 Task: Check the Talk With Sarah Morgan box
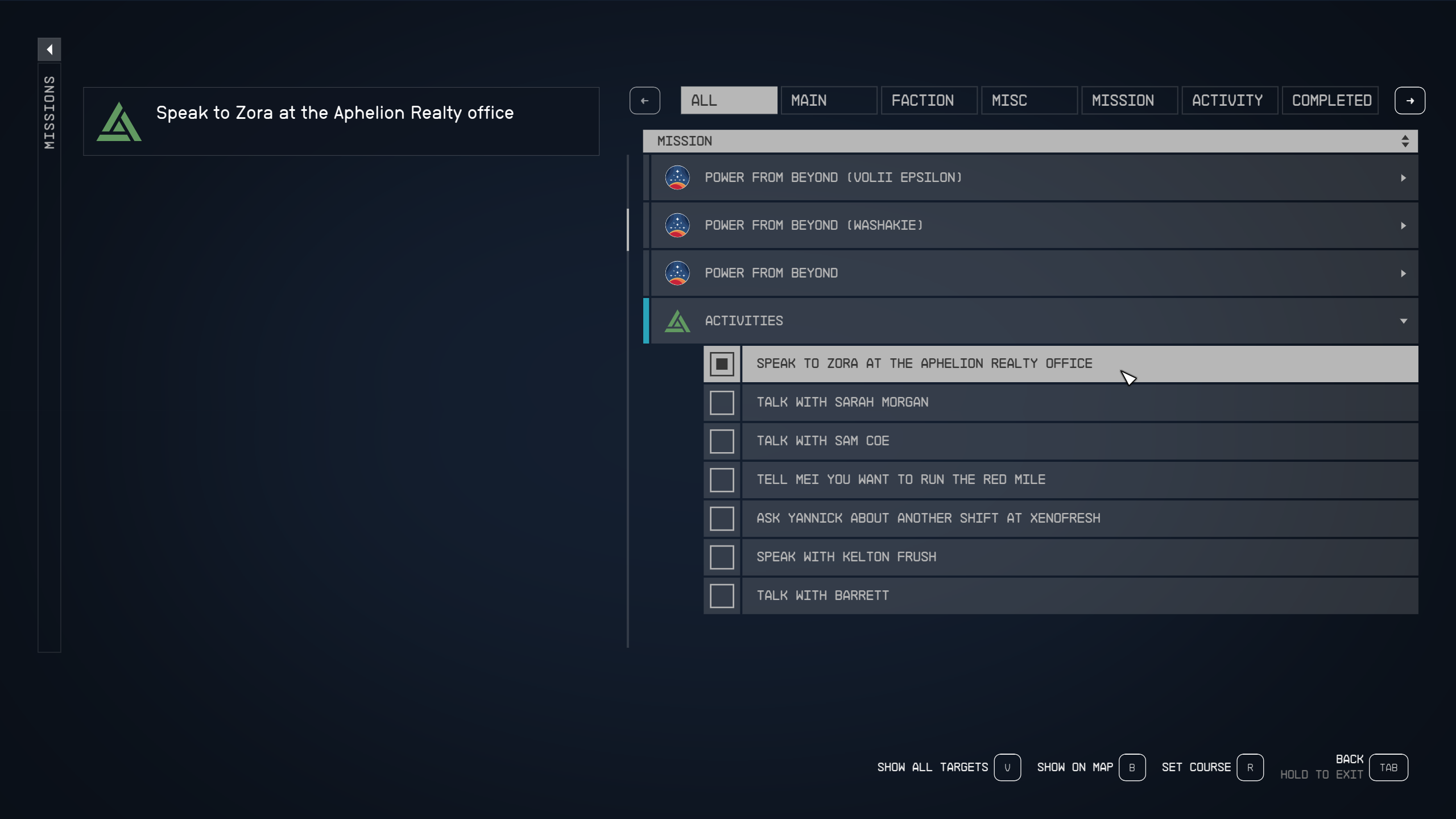click(722, 403)
